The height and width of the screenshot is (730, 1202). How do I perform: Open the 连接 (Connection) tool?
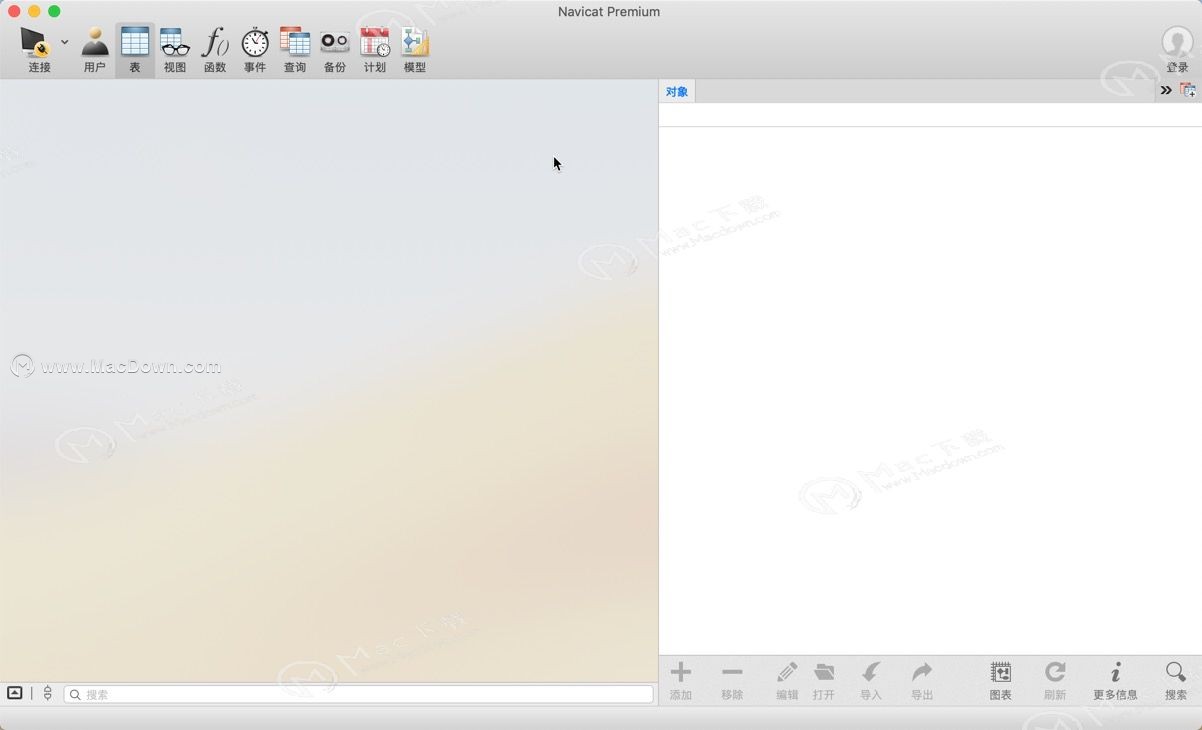(x=38, y=50)
